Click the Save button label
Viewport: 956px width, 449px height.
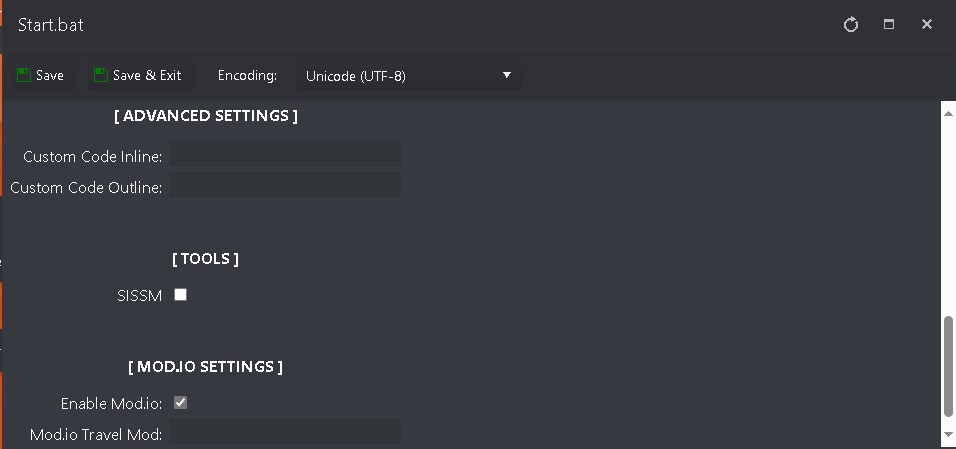(x=49, y=75)
